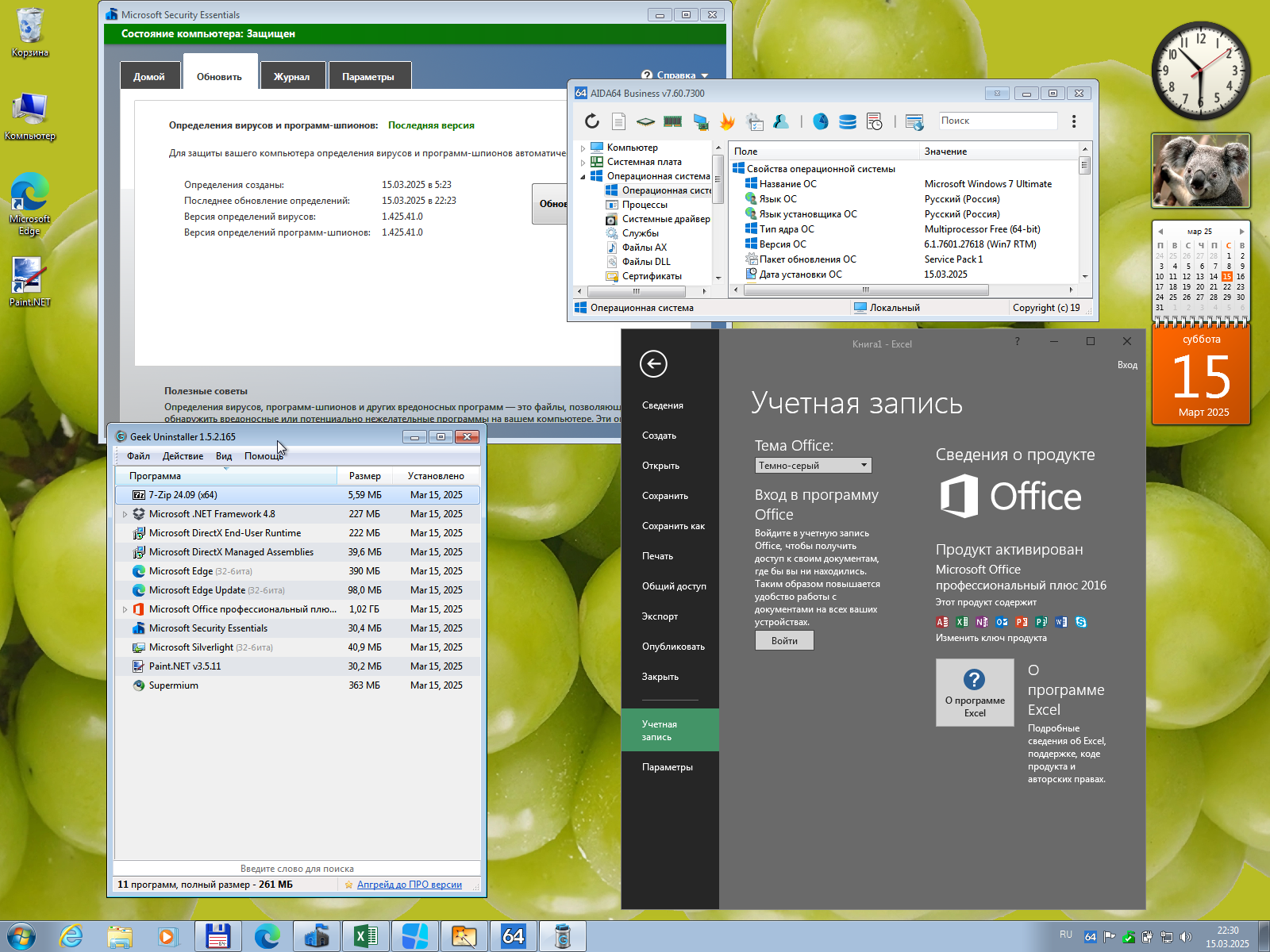This screenshot has width=1270, height=952.
Task: Click Апгрейд до ПРО версии link
Action: [410, 885]
